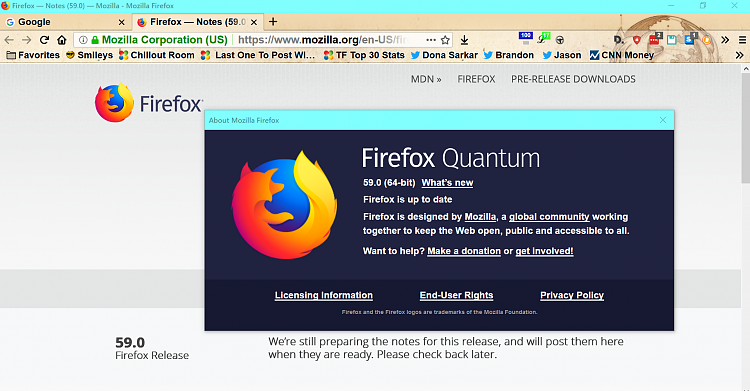Click the large Firefox Quantum logo image

285,205
